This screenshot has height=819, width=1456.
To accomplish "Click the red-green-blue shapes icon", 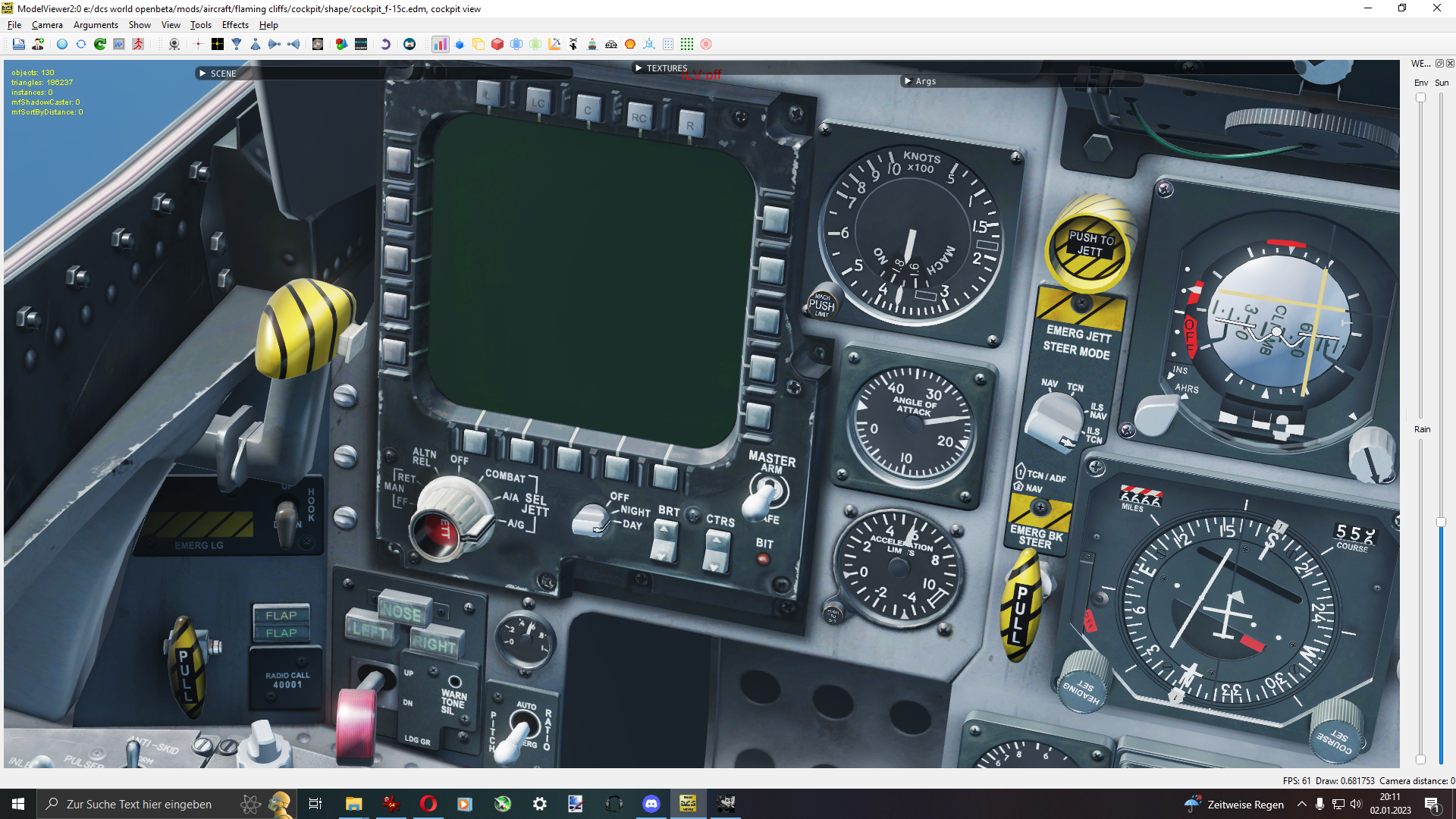I will 342,44.
